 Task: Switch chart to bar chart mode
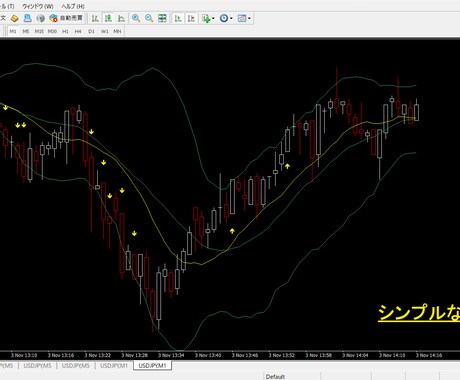95,18
